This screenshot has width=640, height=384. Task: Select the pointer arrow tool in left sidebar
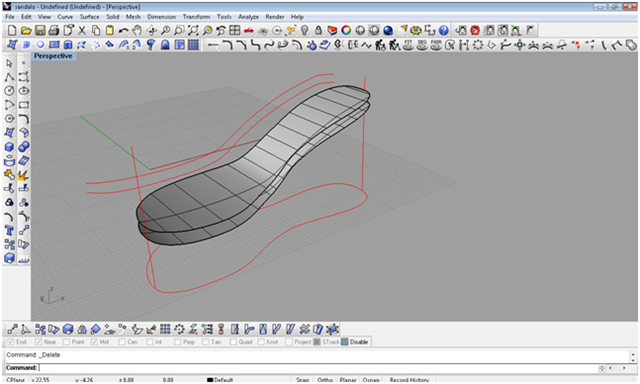coord(9,63)
